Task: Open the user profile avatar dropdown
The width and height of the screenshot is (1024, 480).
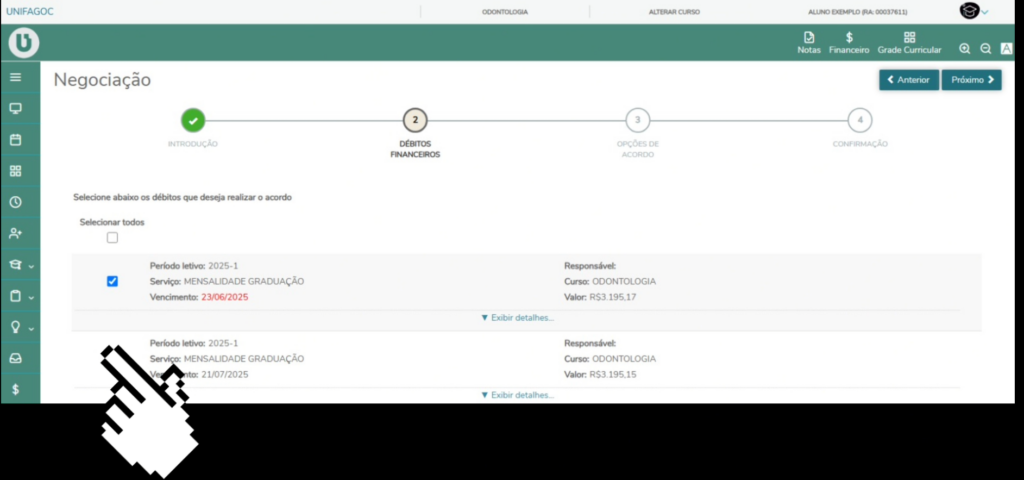Action: 973,12
